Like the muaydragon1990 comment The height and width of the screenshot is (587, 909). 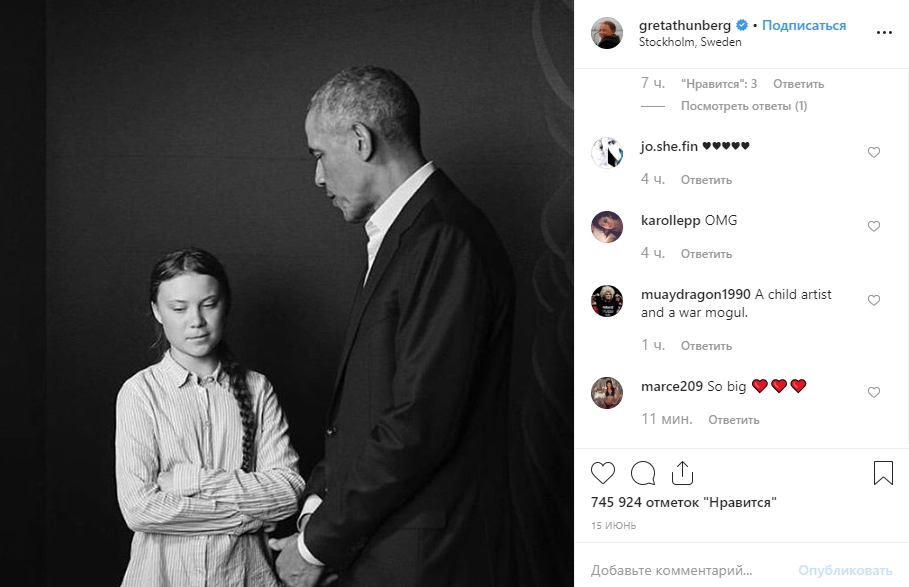(873, 301)
